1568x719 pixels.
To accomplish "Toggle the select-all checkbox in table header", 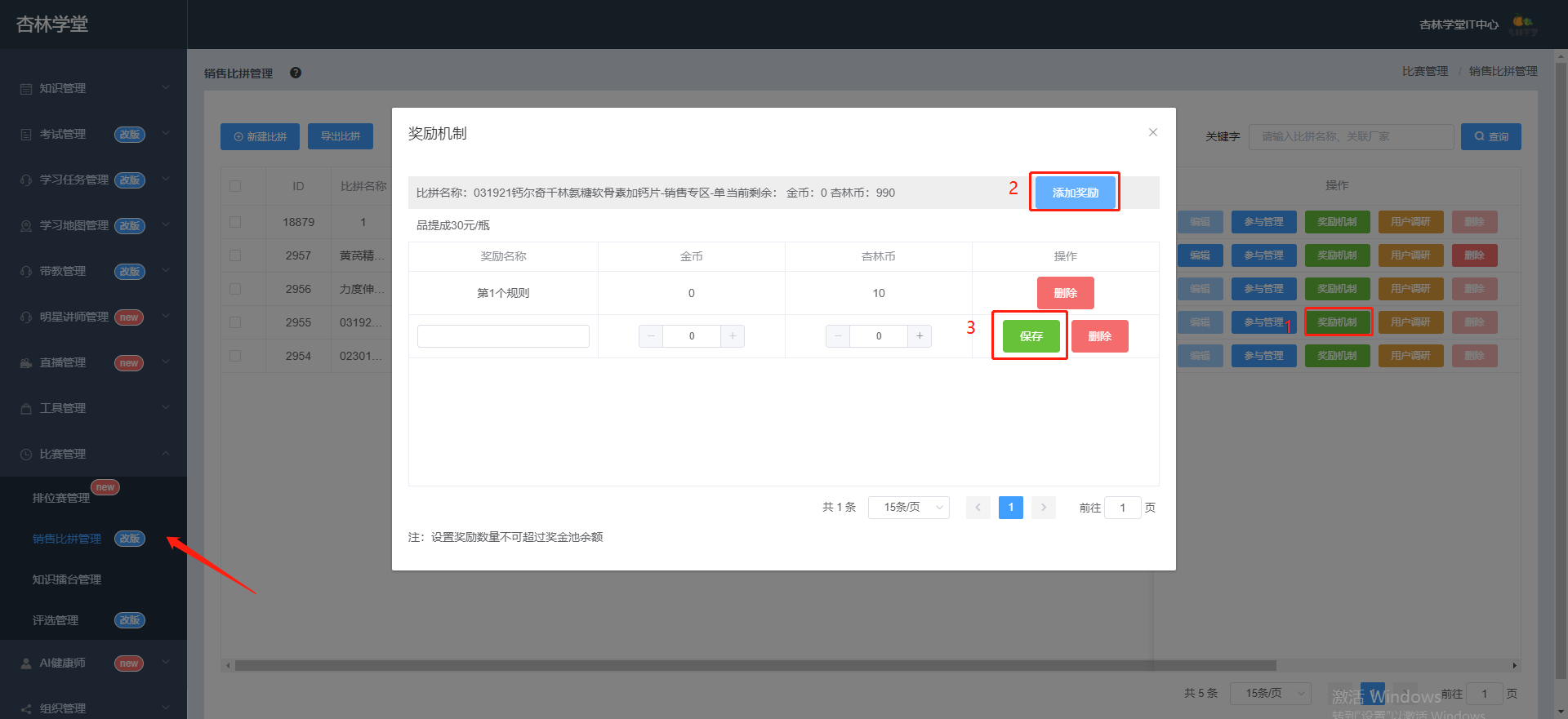I will [x=235, y=186].
